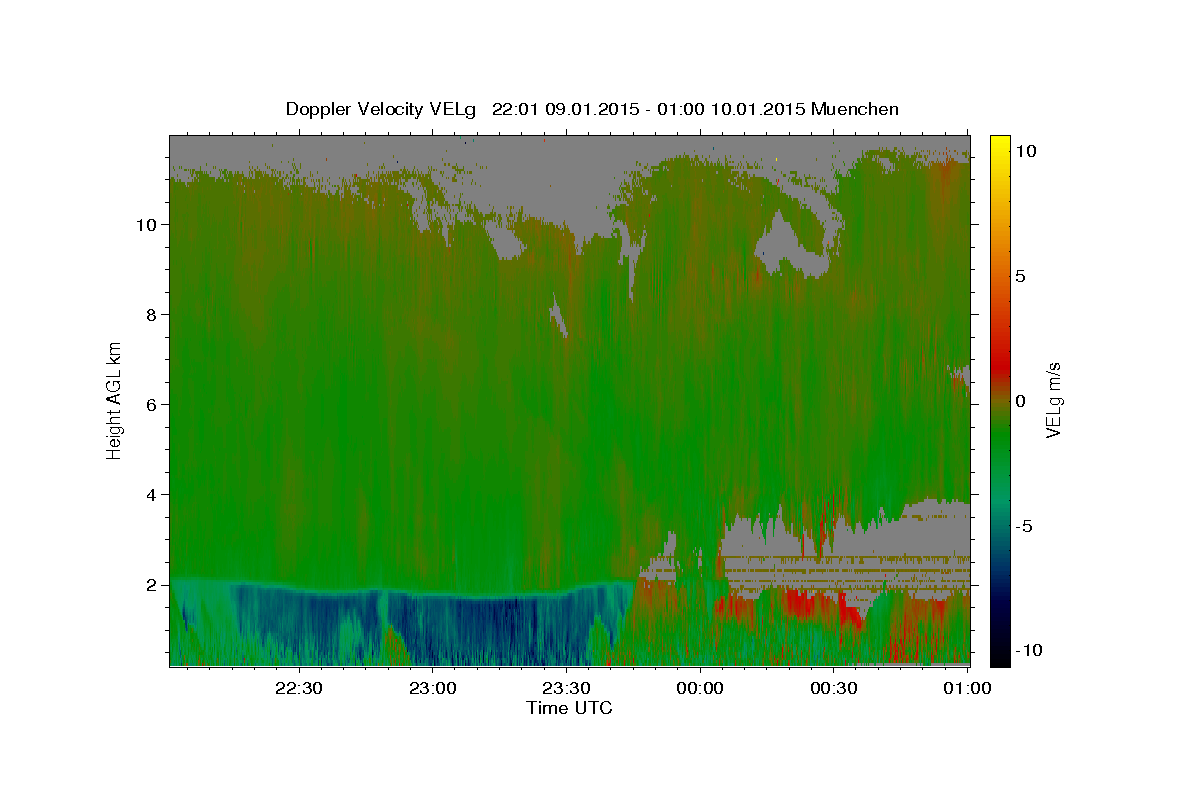Click the 00:30 time tick label
The image size is (1200, 800).
[833, 688]
